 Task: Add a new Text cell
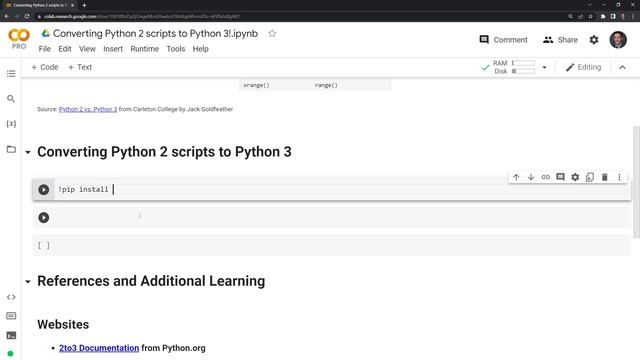pyautogui.click(x=80, y=67)
